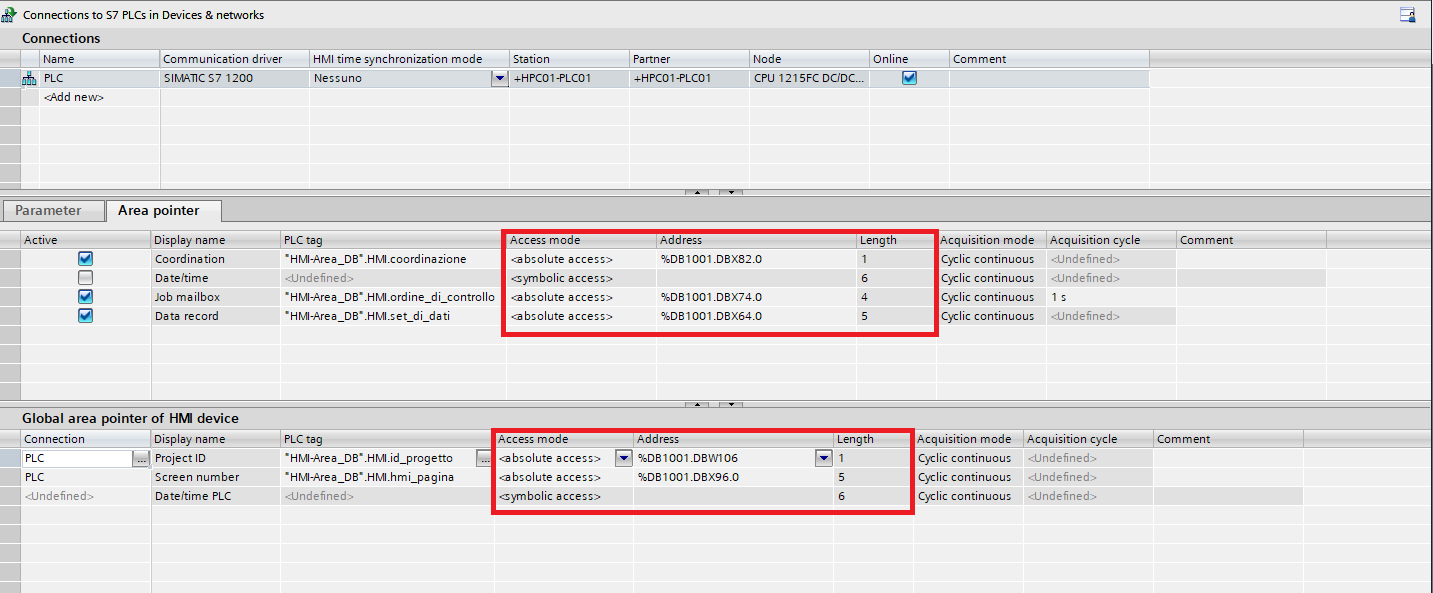Click the window layout icon at top right
1433x593 pixels.
coord(1408,15)
